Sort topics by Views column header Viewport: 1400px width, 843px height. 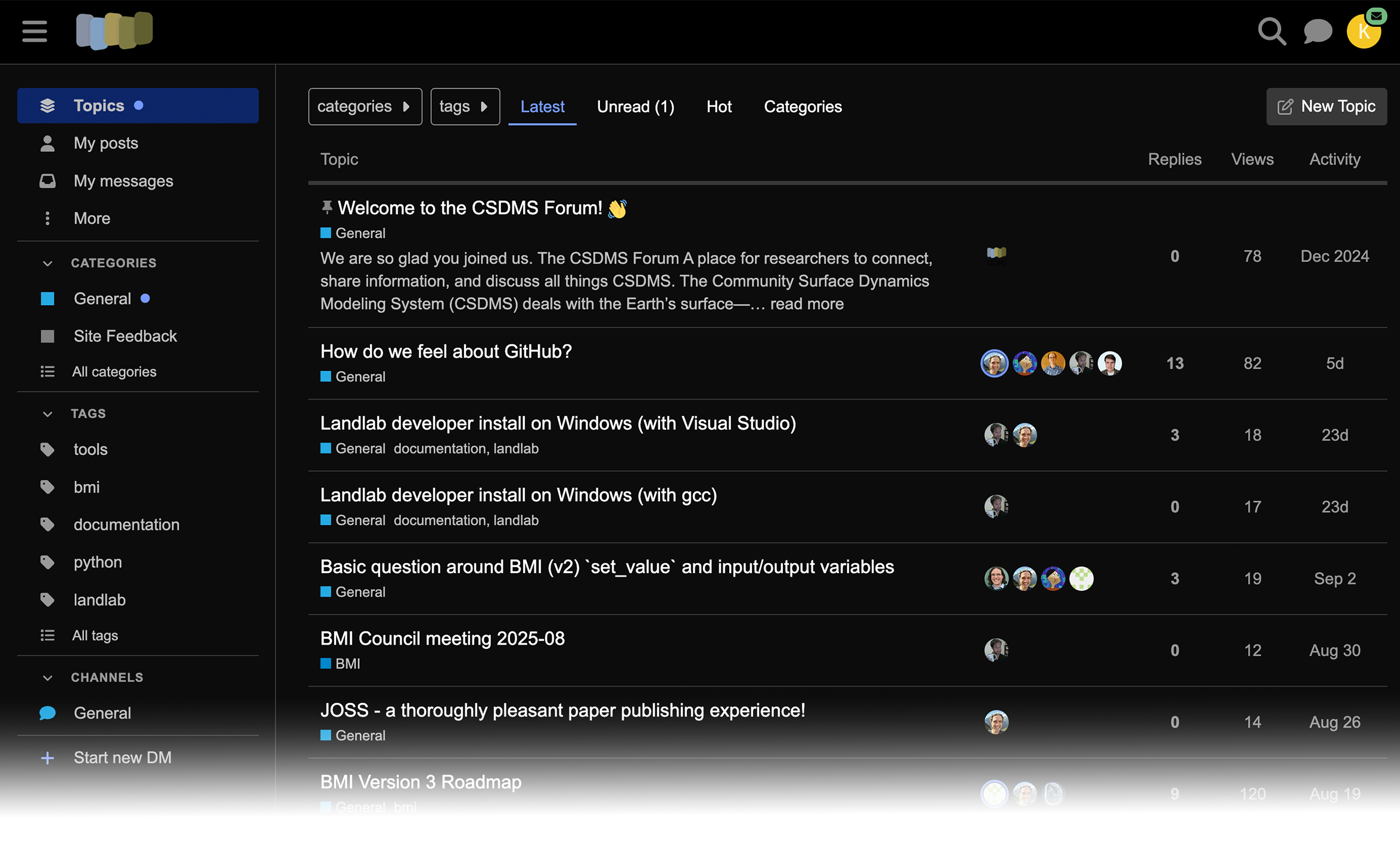[1252, 159]
